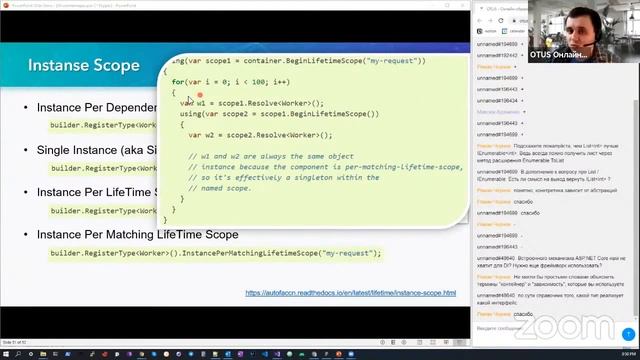Click chat scrollbar on the right edge
This screenshot has height=360, width=640.
click(637, 208)
